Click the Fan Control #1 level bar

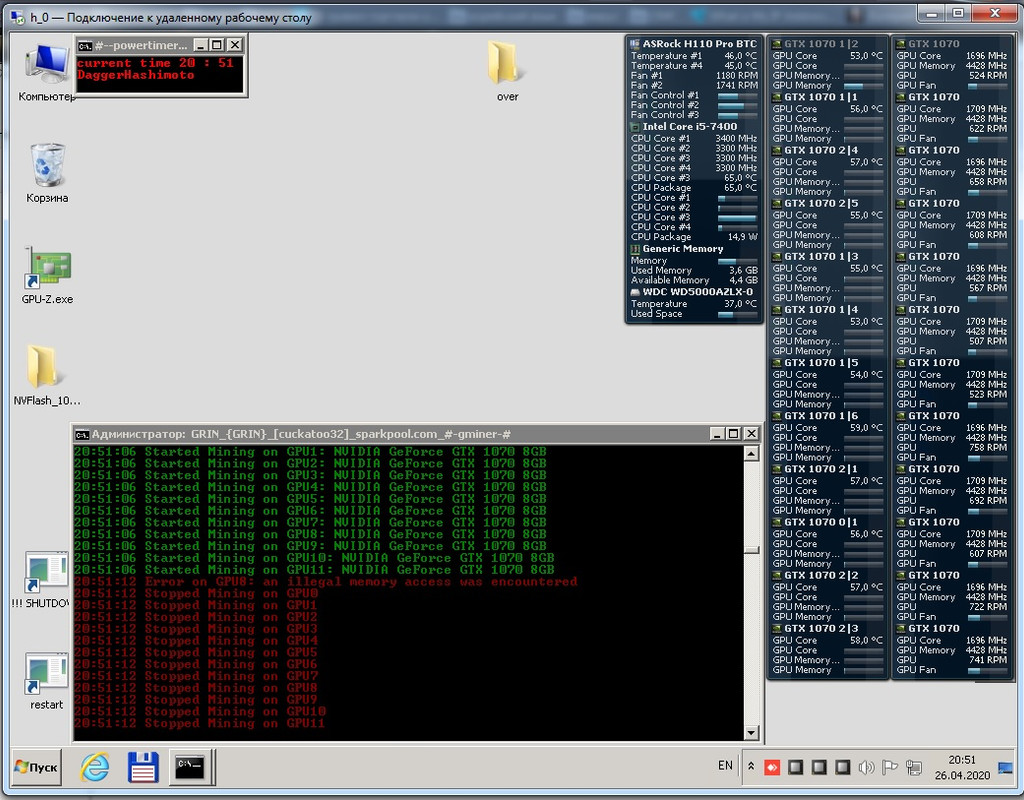tap(737, 95)
